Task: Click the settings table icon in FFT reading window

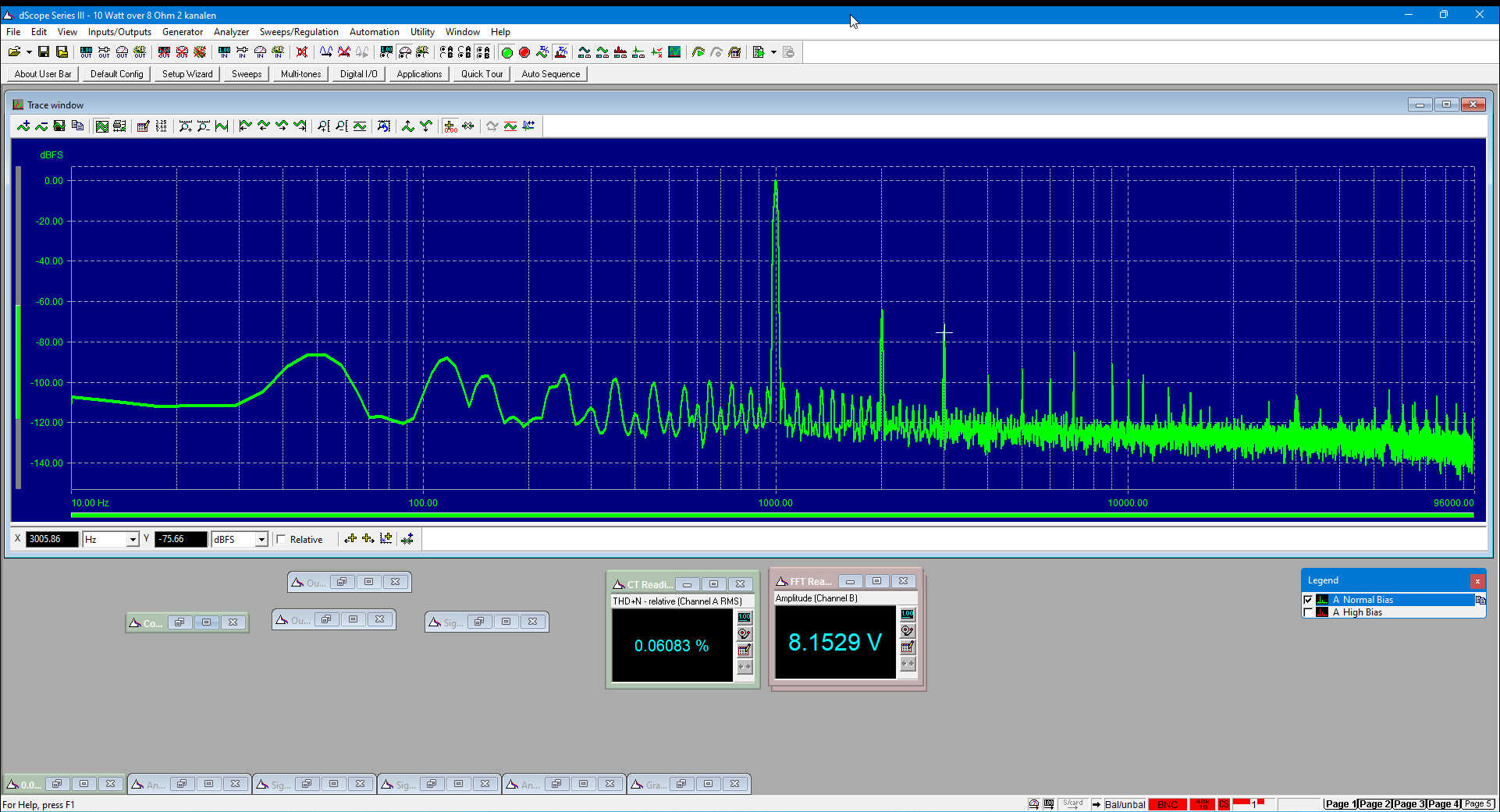Action: click(908, 647)
